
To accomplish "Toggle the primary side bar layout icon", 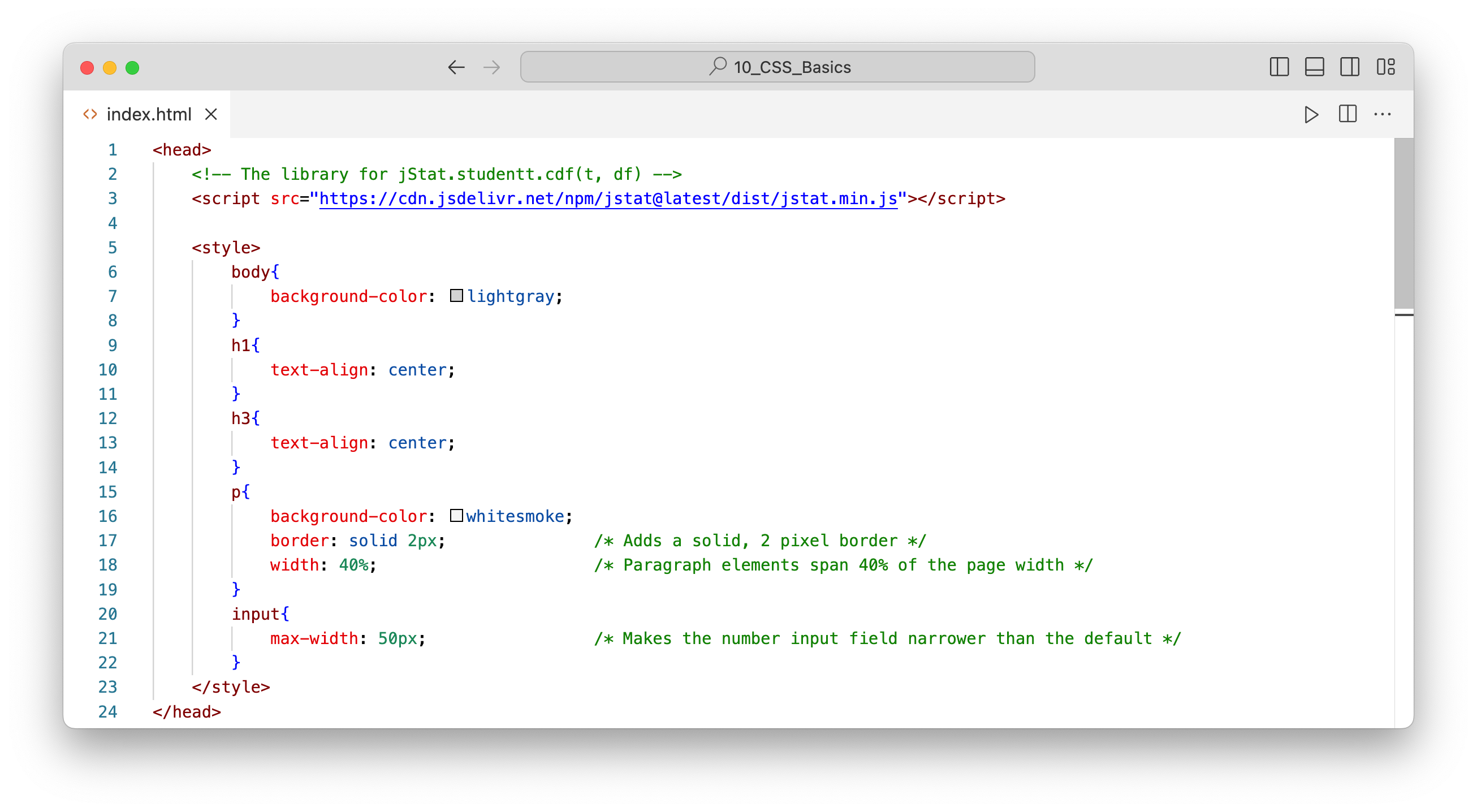I will pos(1279,67).
